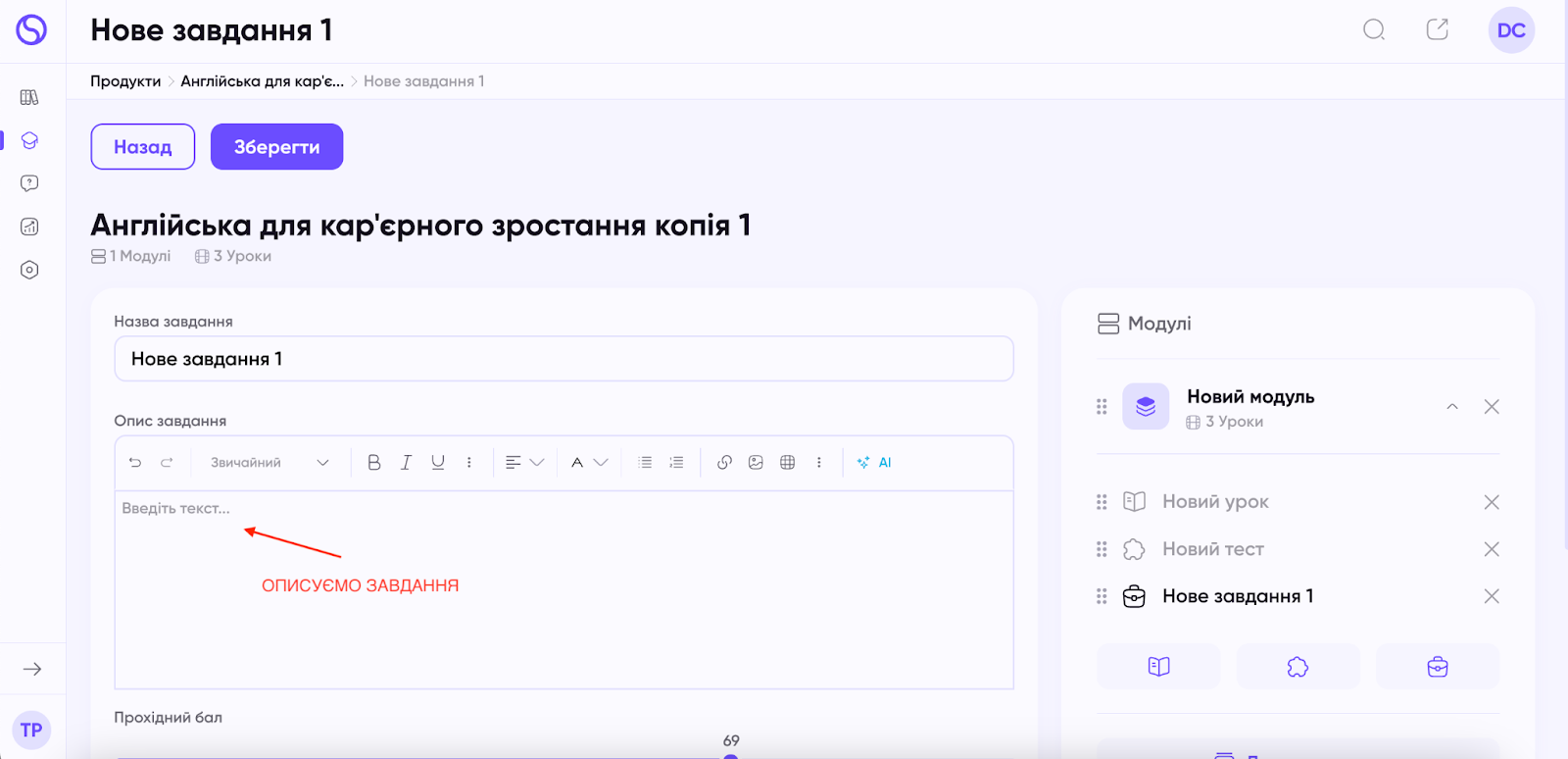Grab the drag handle of Новий модуль
This screenshot has width=1568, height=759.
point(1102,406)
